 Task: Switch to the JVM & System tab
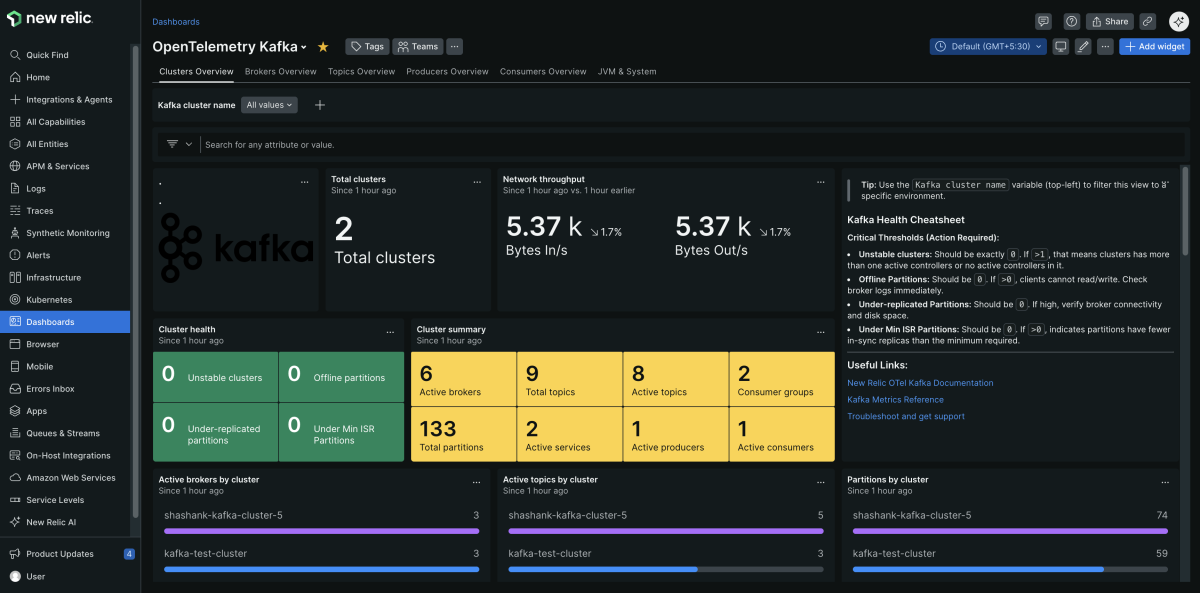627,72
